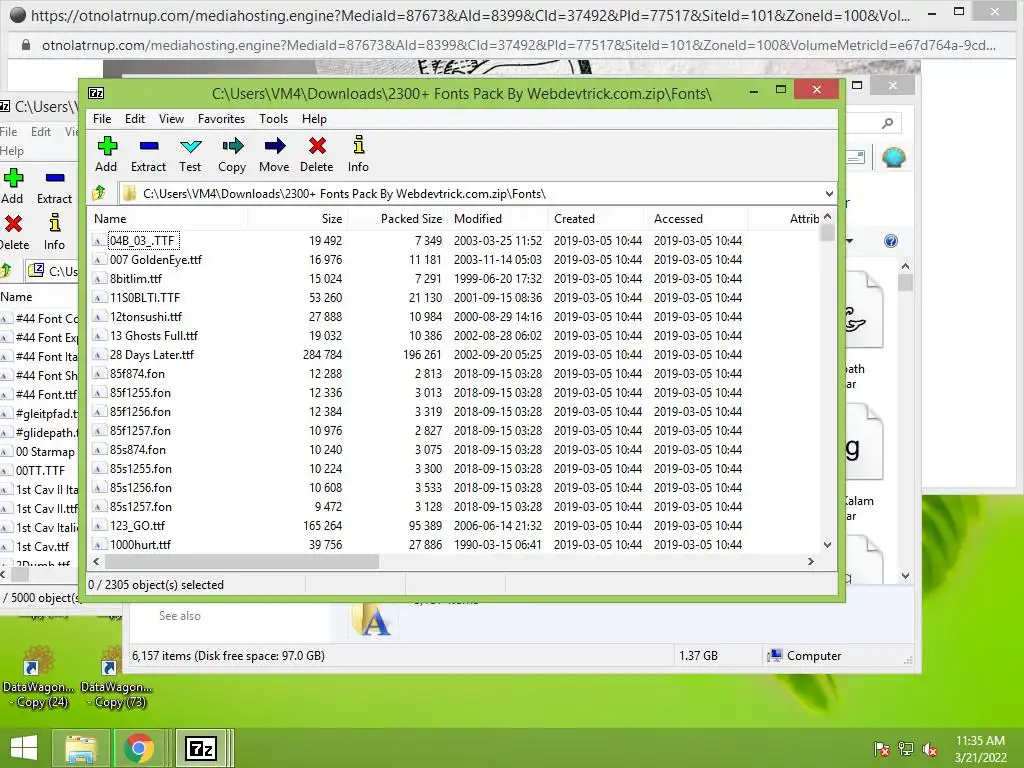Sort file list by Accessed column
The width and height of the screenshot is (1024, 768).
point(697,219)
